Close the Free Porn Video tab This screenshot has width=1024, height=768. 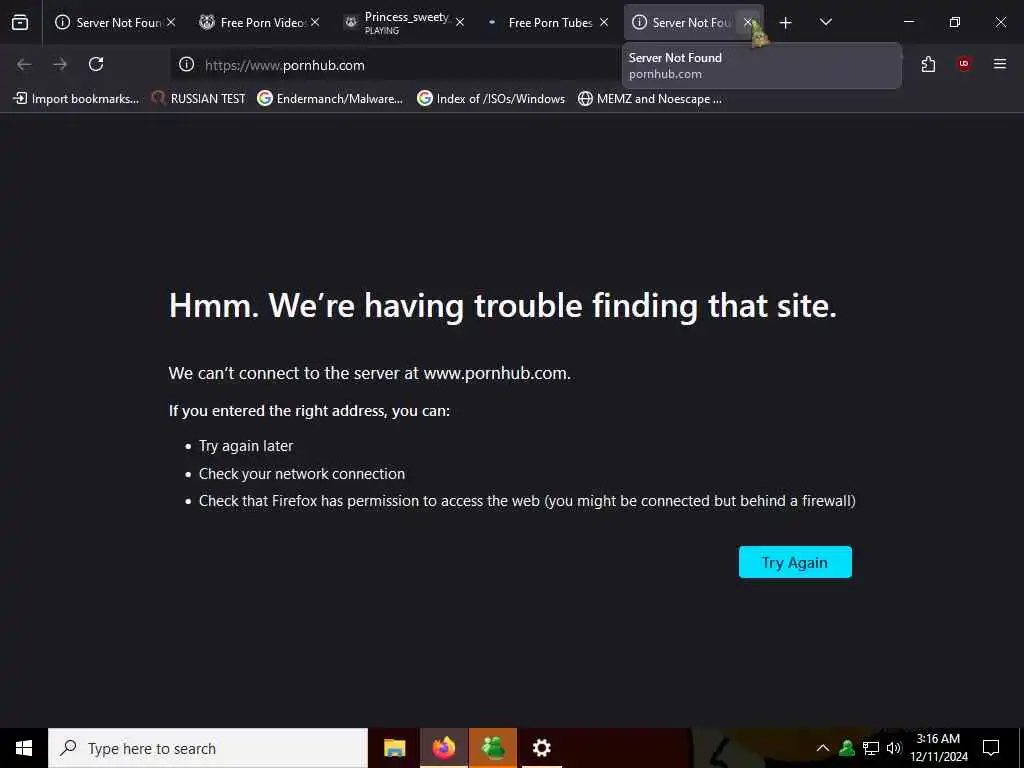tap(315, 22)
